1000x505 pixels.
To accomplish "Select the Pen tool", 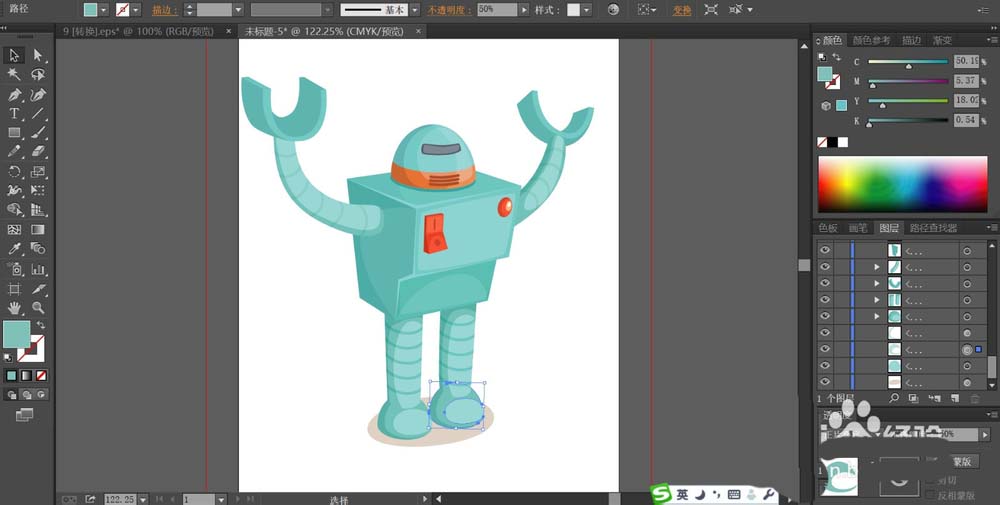I will click(x=14, y=95).
